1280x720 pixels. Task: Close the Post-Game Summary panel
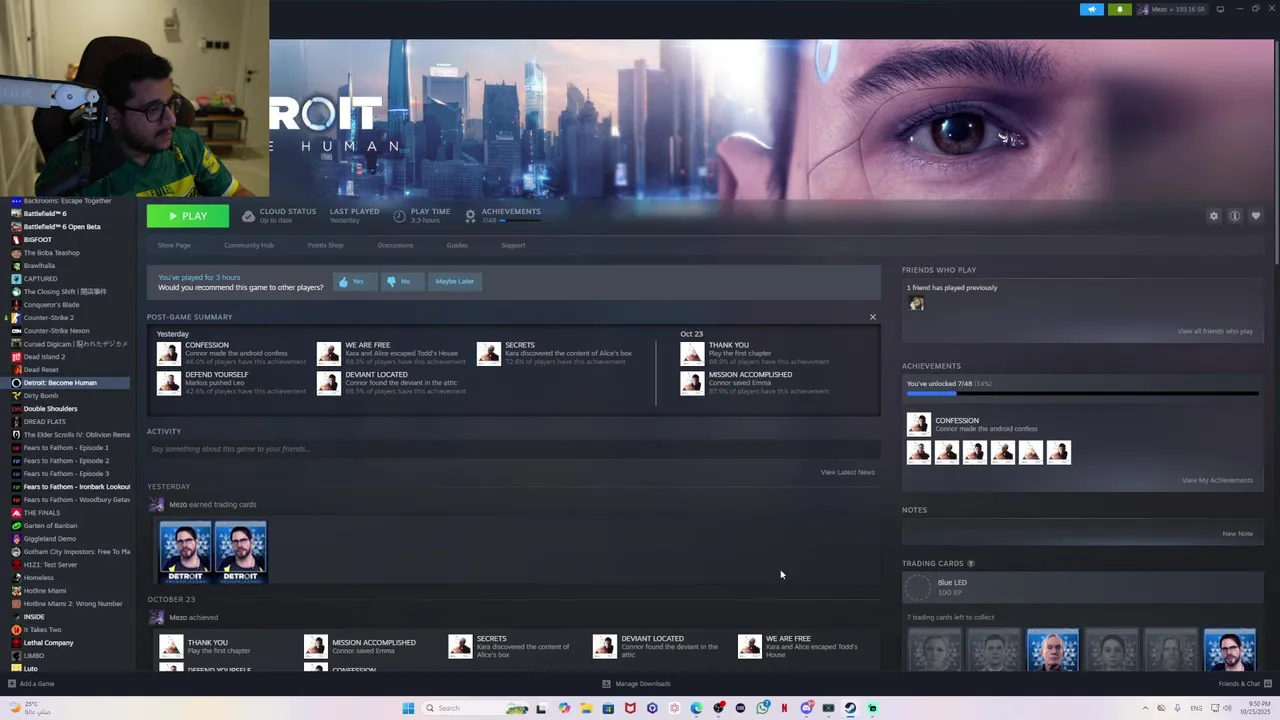tap(872, 317)
